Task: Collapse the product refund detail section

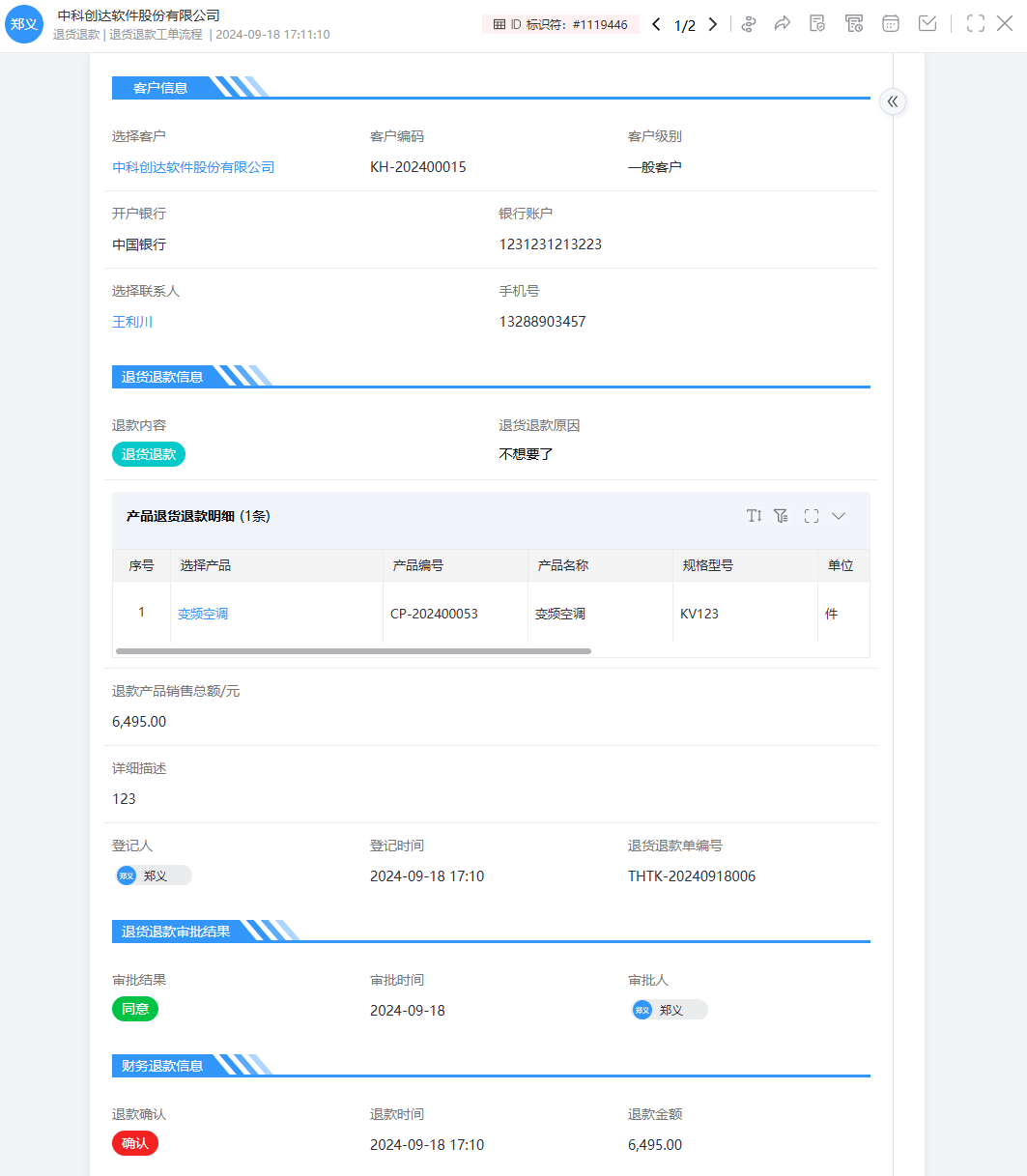Action: [839, 516]
